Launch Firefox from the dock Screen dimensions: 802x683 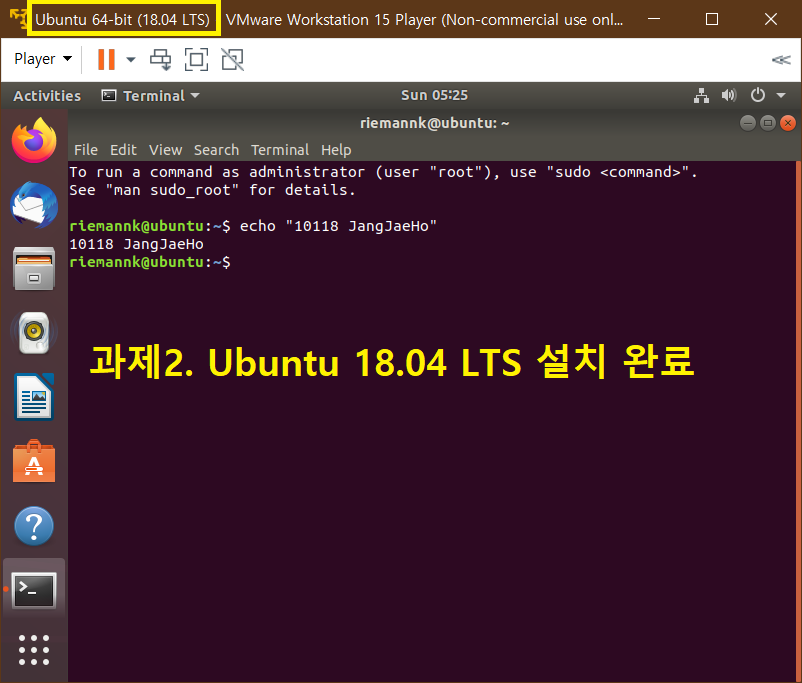(x=34, y=140)
